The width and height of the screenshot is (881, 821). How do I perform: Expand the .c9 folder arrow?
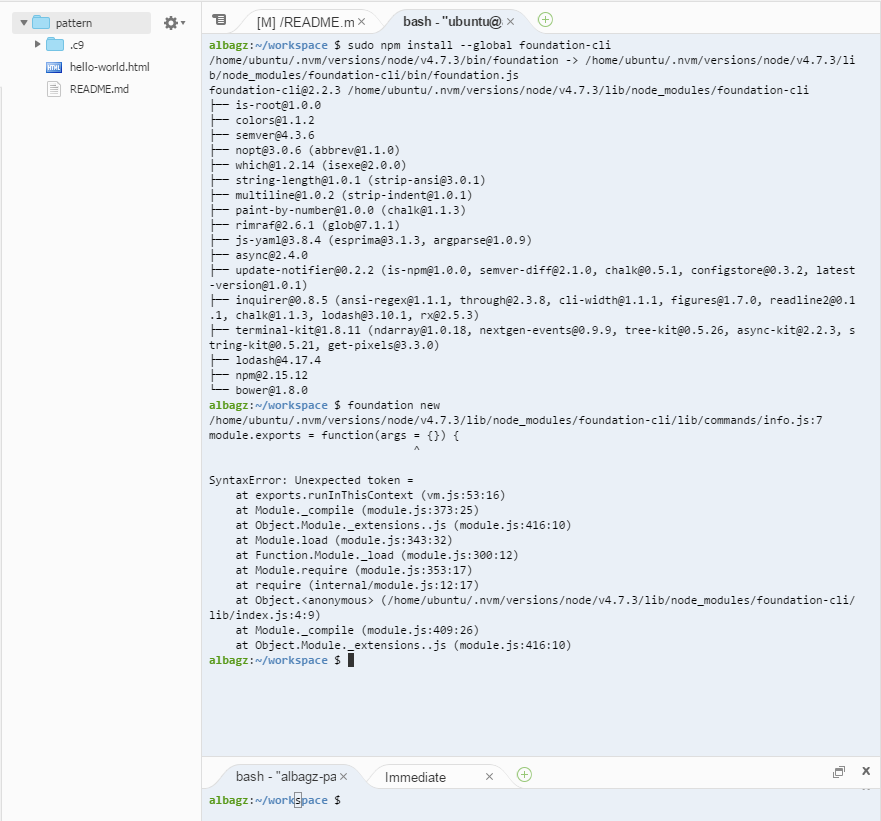click(x=37, y=44)
